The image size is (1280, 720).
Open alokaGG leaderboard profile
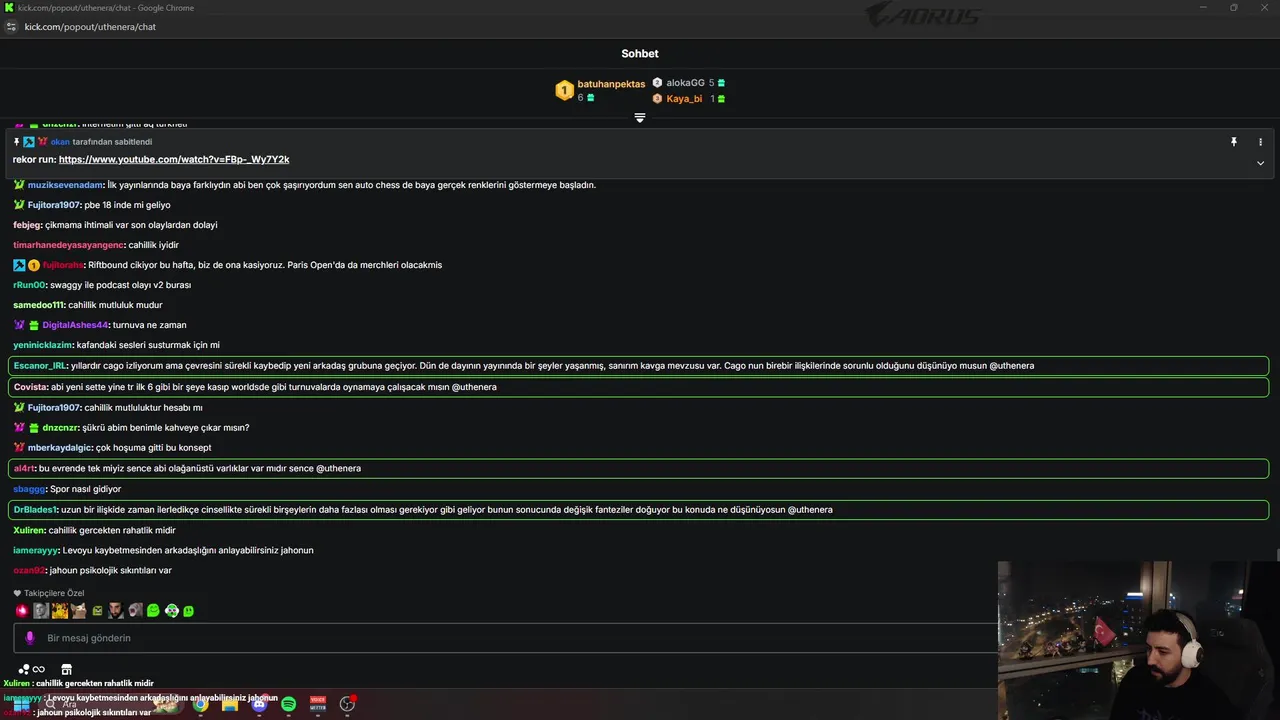(x=685, y=83)
